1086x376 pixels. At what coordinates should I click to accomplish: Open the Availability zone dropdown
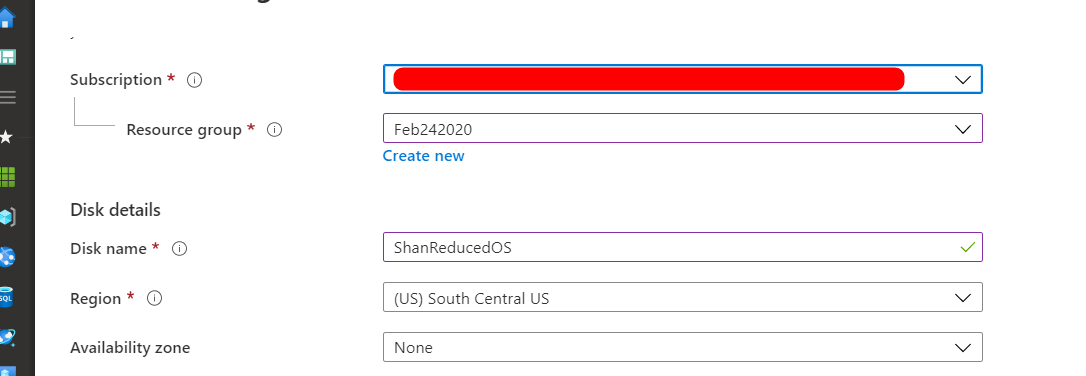pyautogui.click(x=682, y=347)
